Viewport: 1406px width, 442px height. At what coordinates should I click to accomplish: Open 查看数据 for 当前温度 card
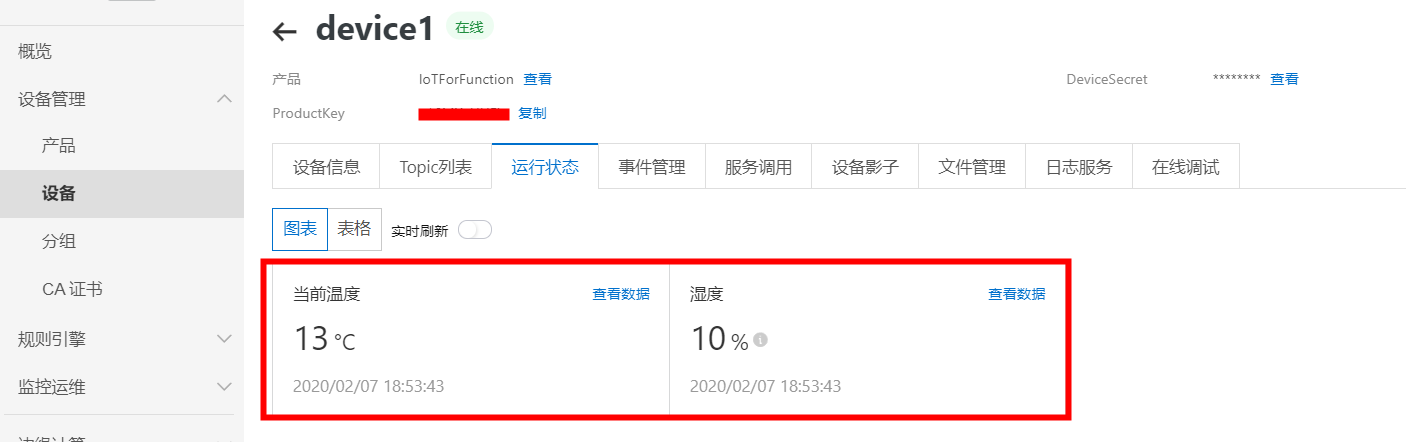621,294
